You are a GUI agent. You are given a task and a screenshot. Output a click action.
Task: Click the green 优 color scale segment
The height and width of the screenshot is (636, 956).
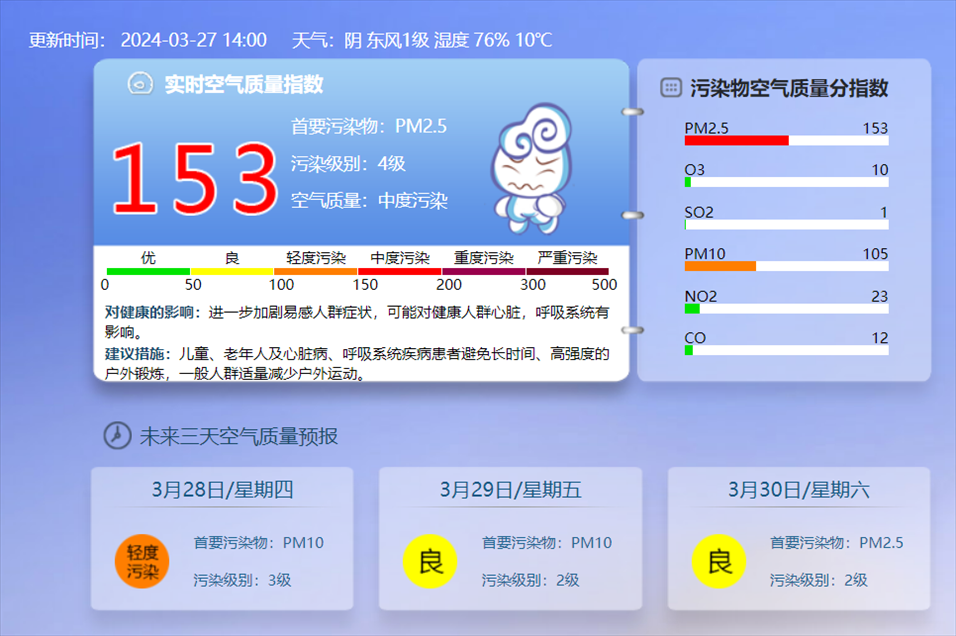(x=148, y=271)
